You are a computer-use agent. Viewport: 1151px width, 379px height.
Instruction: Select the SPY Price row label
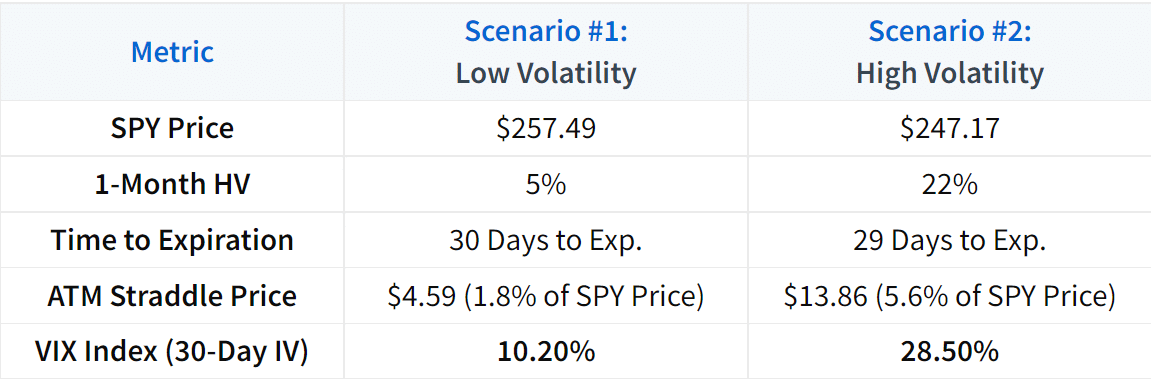pos(173,129)
